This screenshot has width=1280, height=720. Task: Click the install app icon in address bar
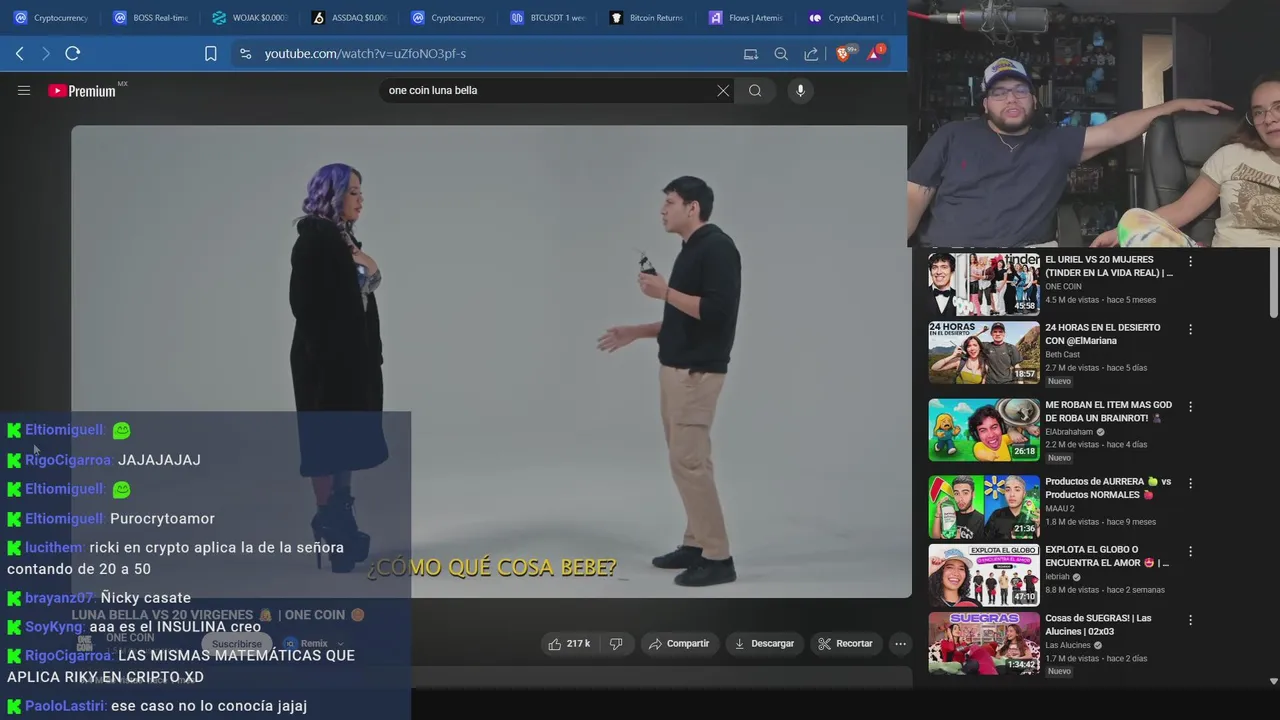click(x=751, y=54)
